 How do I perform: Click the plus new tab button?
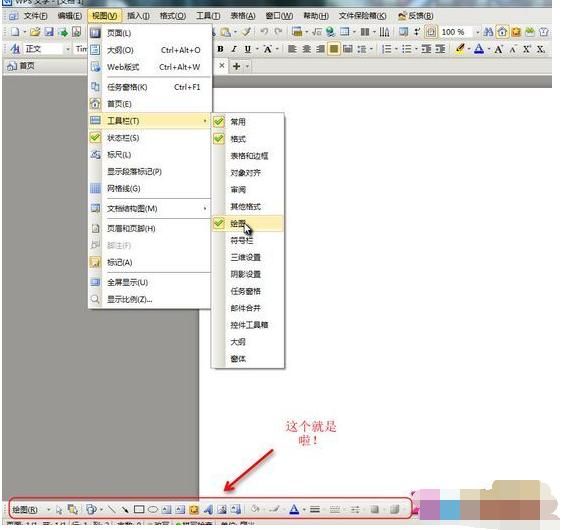click(x=236, y=66)
